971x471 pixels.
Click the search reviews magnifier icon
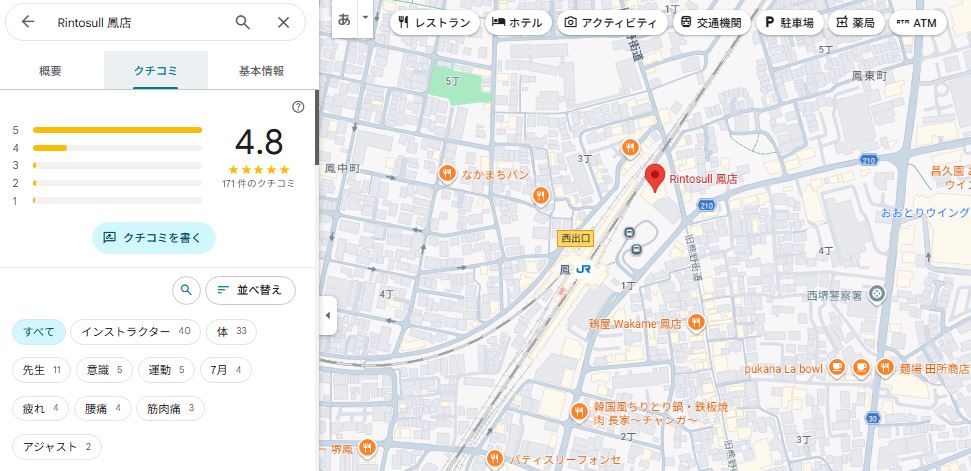pos(185,290)
